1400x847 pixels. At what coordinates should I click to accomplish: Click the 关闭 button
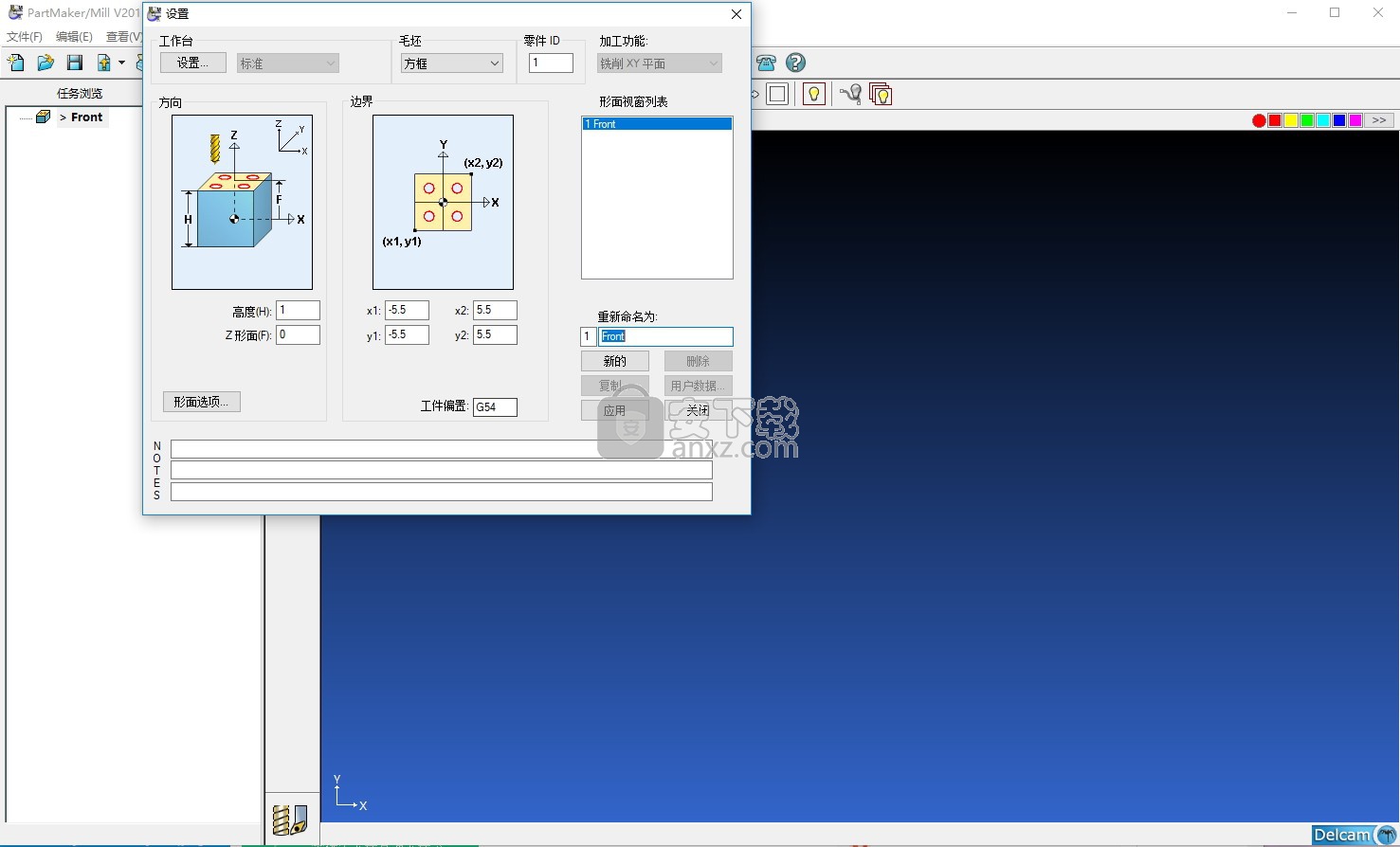click(x=699, y=410)
